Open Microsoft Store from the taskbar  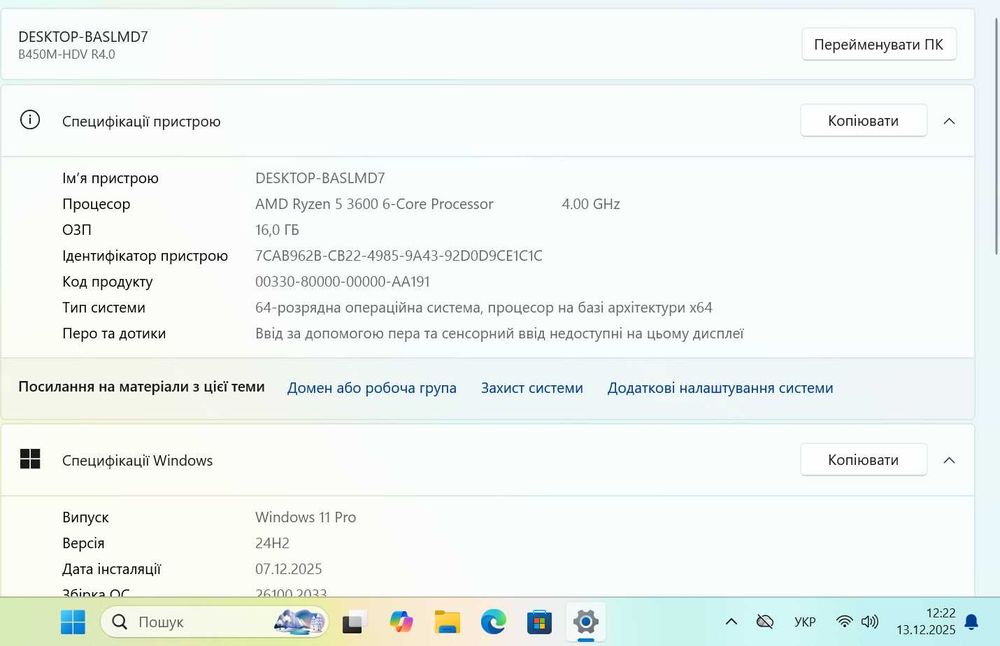539,622
